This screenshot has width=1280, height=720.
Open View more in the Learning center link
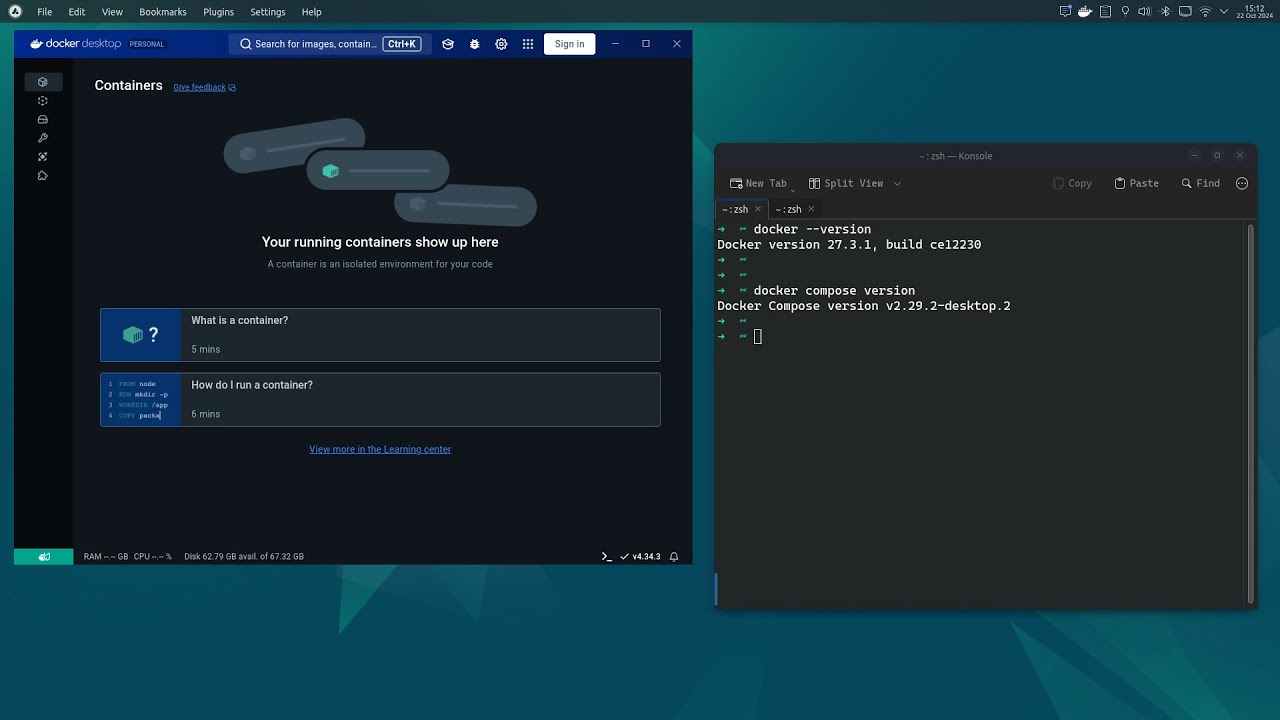(380, 449)
